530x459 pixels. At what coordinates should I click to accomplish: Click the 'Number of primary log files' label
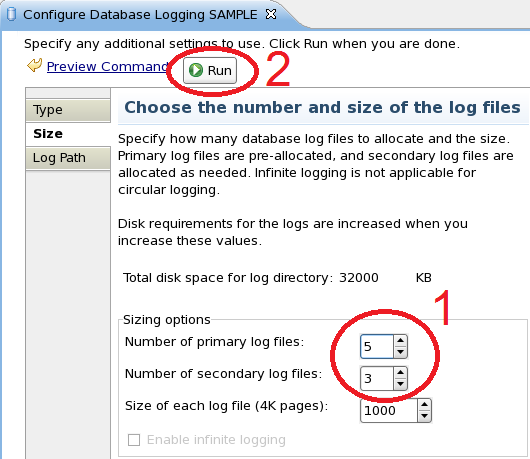pyautogui.click(x=214, y=342)
